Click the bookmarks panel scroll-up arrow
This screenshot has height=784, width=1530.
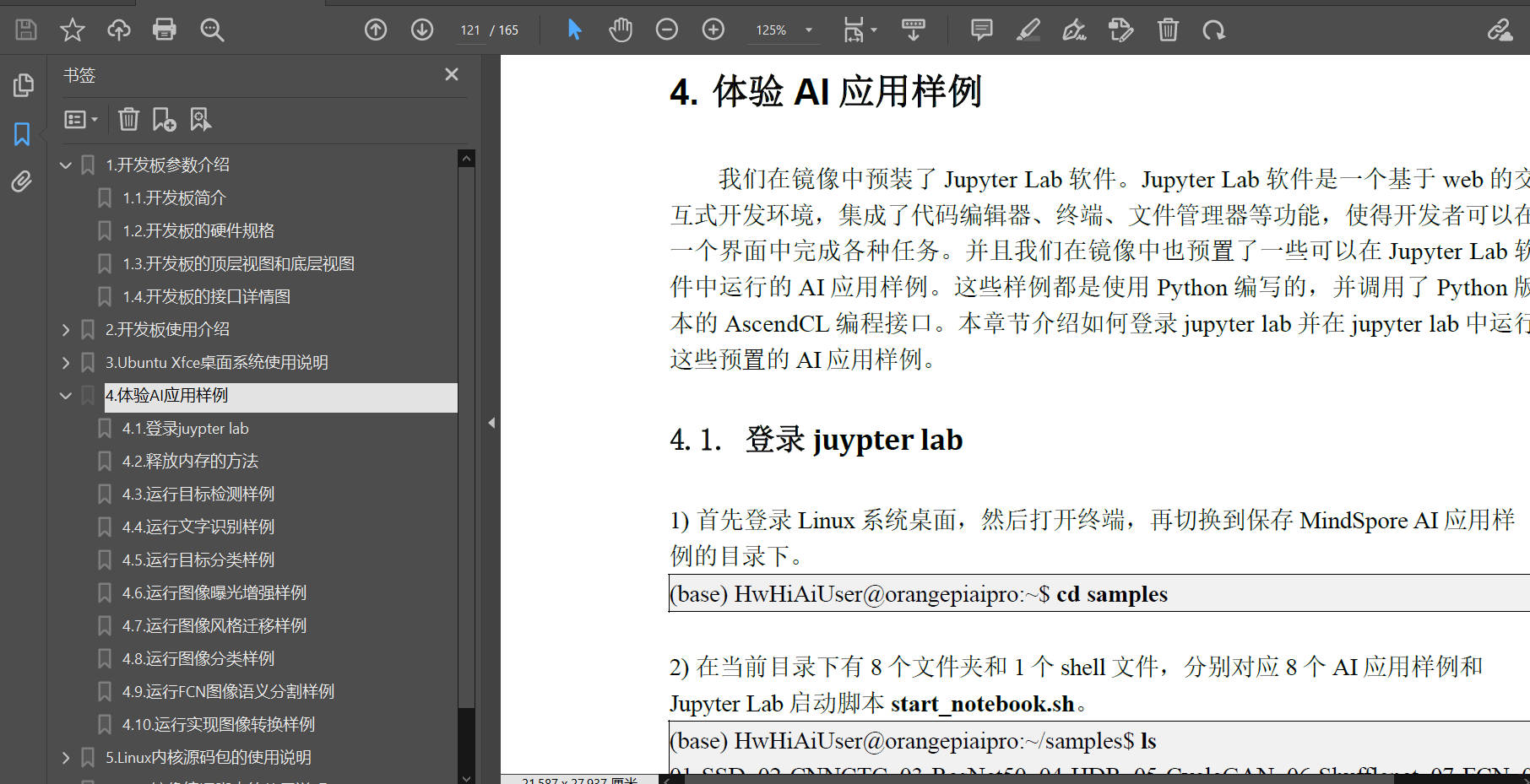coord(466,159)
